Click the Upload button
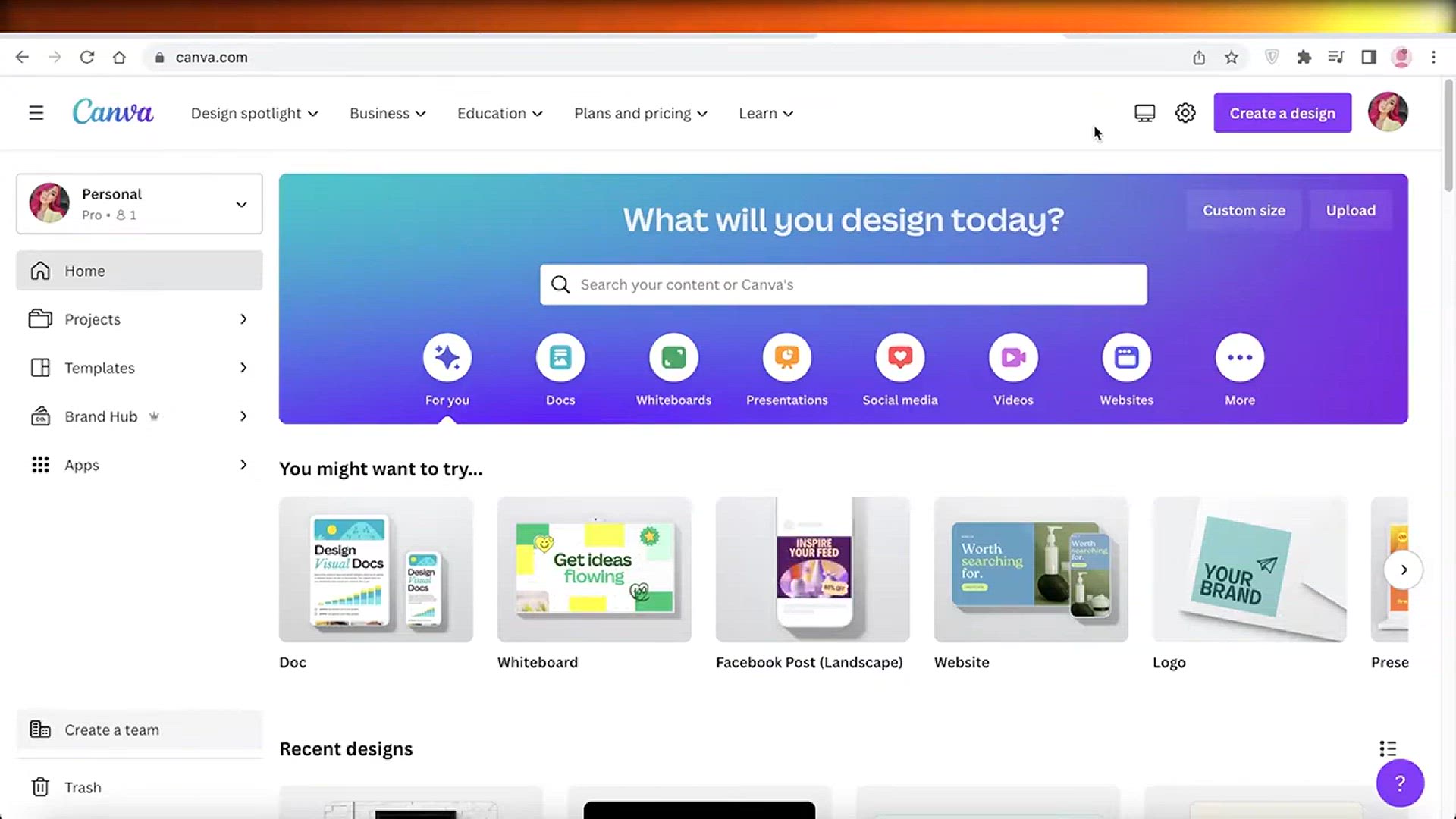This screenshot has width=1456, height=819. 1351,210
